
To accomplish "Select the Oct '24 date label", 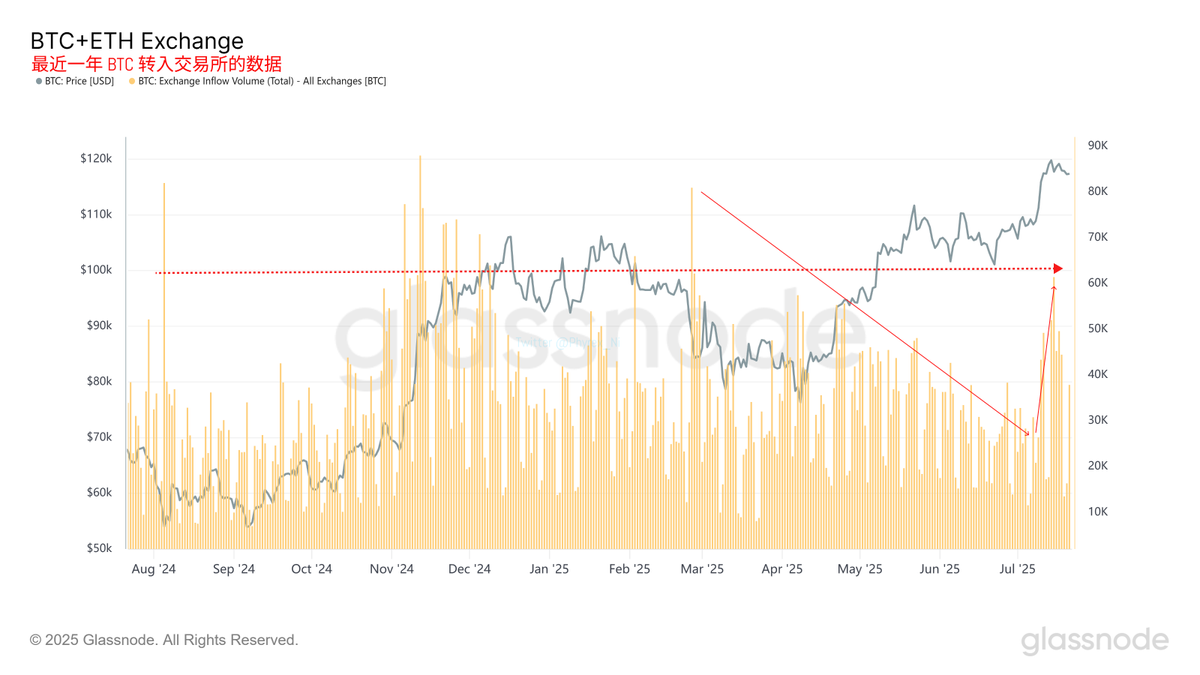I will pos(311,569).
